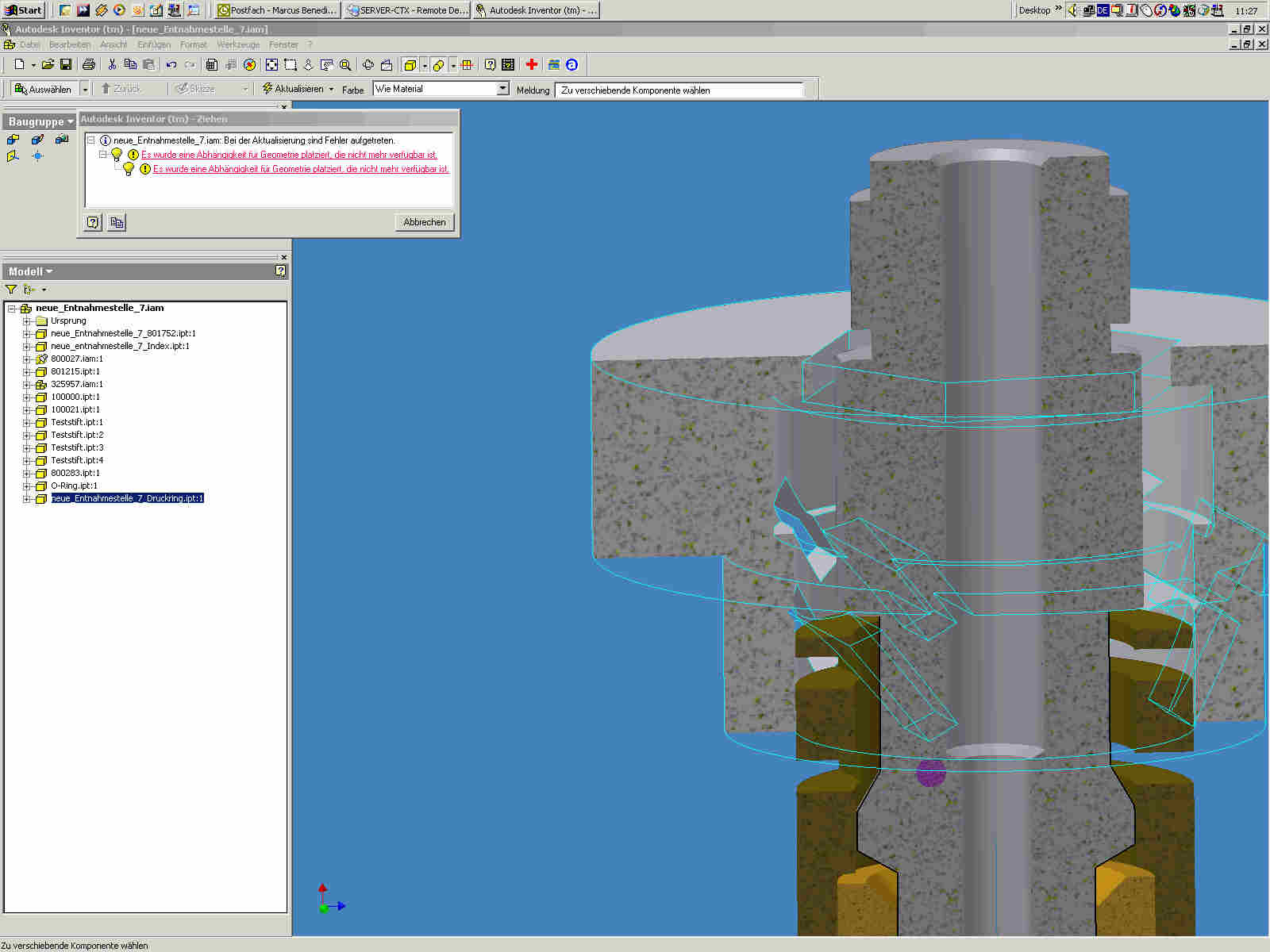
Task: Click the Zoom All view icon
Action: coord(271,65)
